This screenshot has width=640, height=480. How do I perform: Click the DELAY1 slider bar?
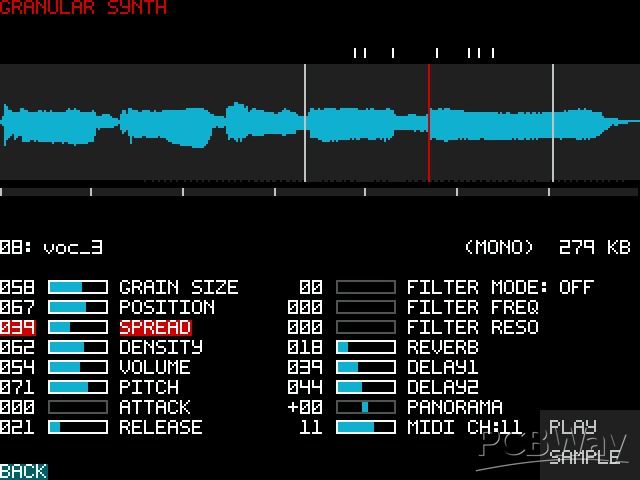(365, 367)
